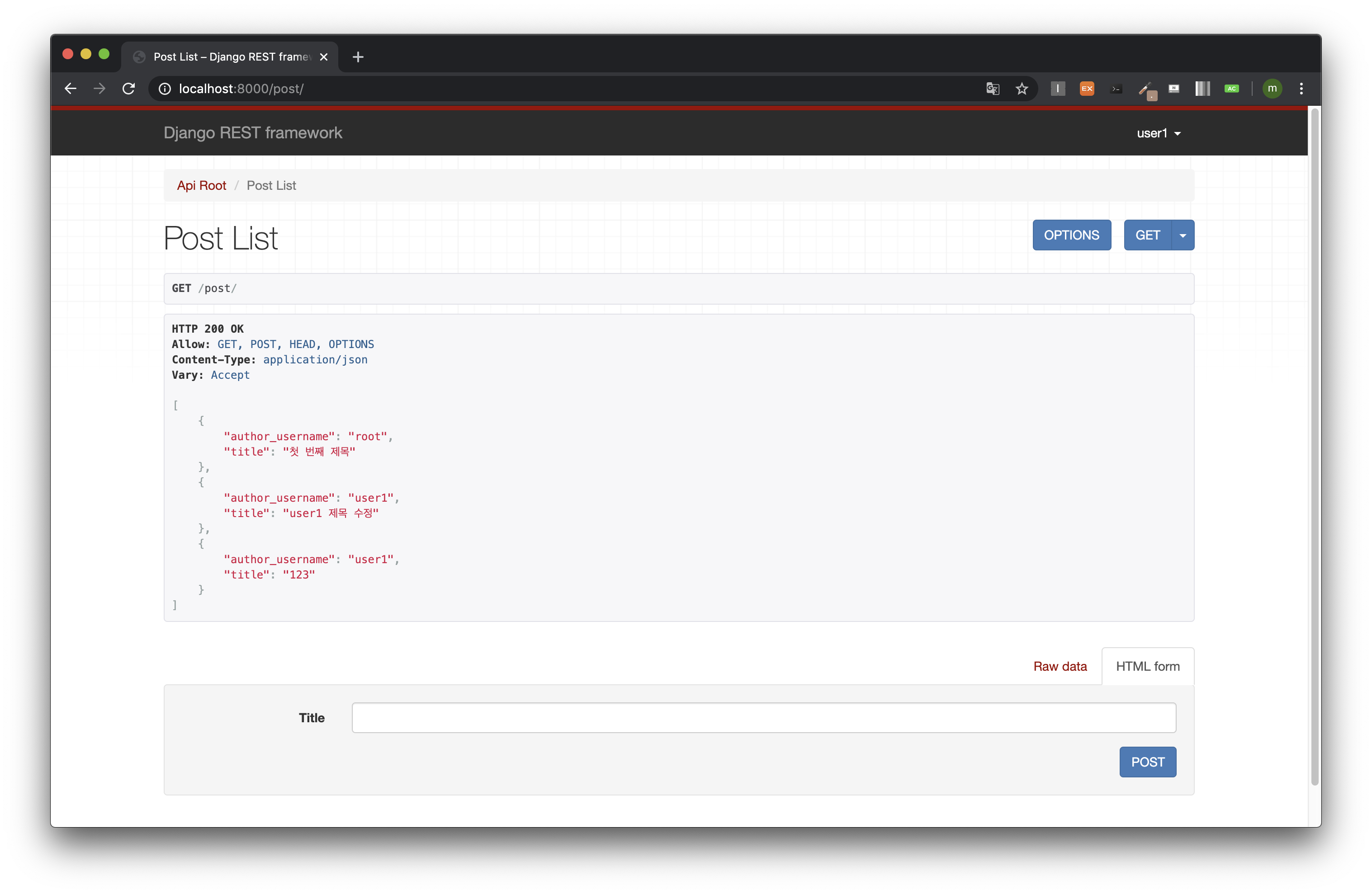1372x894 pixels.
Task: Open the GET format dropdown arrow
Action: pyautogui.click(x=1183, y=235)
